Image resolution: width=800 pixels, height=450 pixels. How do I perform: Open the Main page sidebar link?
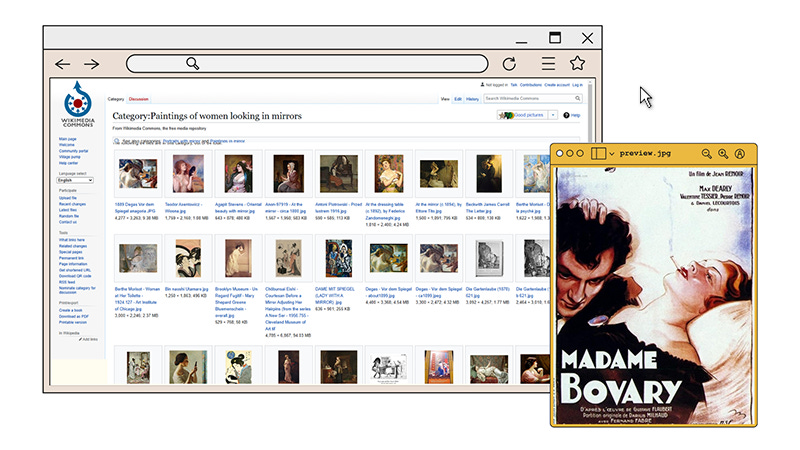pyautogui.click(x=67, y=139)
